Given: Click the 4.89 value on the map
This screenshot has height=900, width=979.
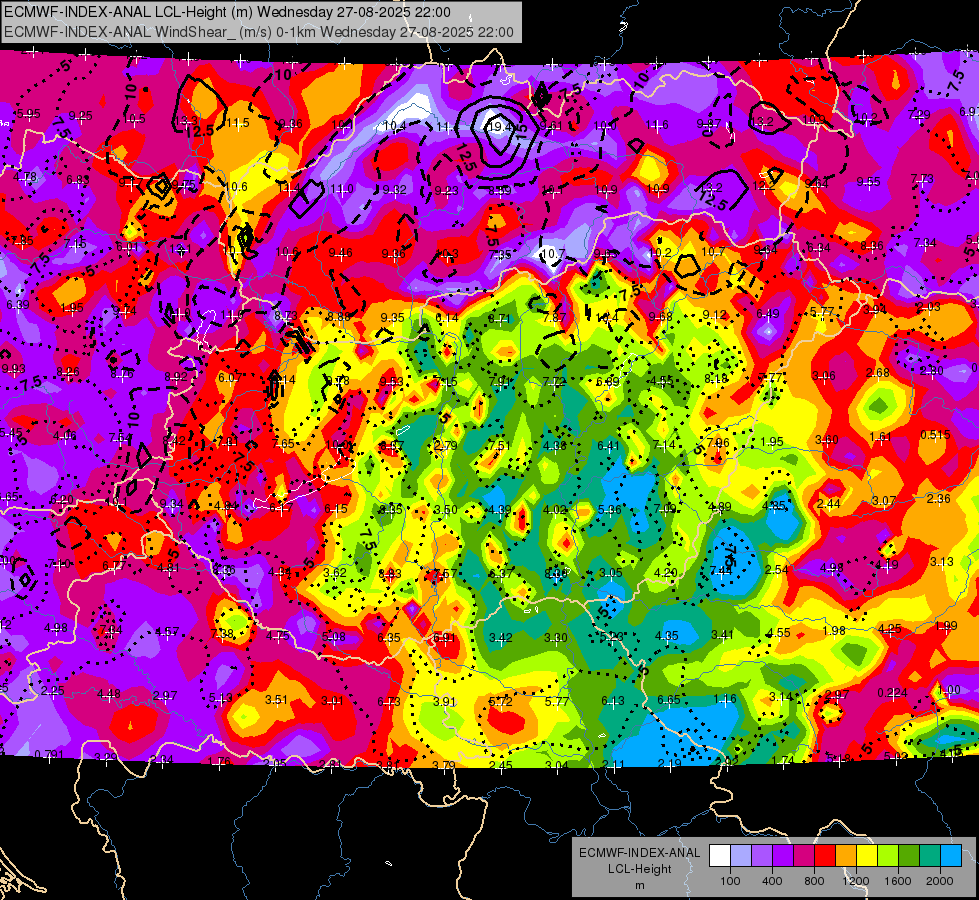Looking at the screenshot, I should (x=719, y=507).
